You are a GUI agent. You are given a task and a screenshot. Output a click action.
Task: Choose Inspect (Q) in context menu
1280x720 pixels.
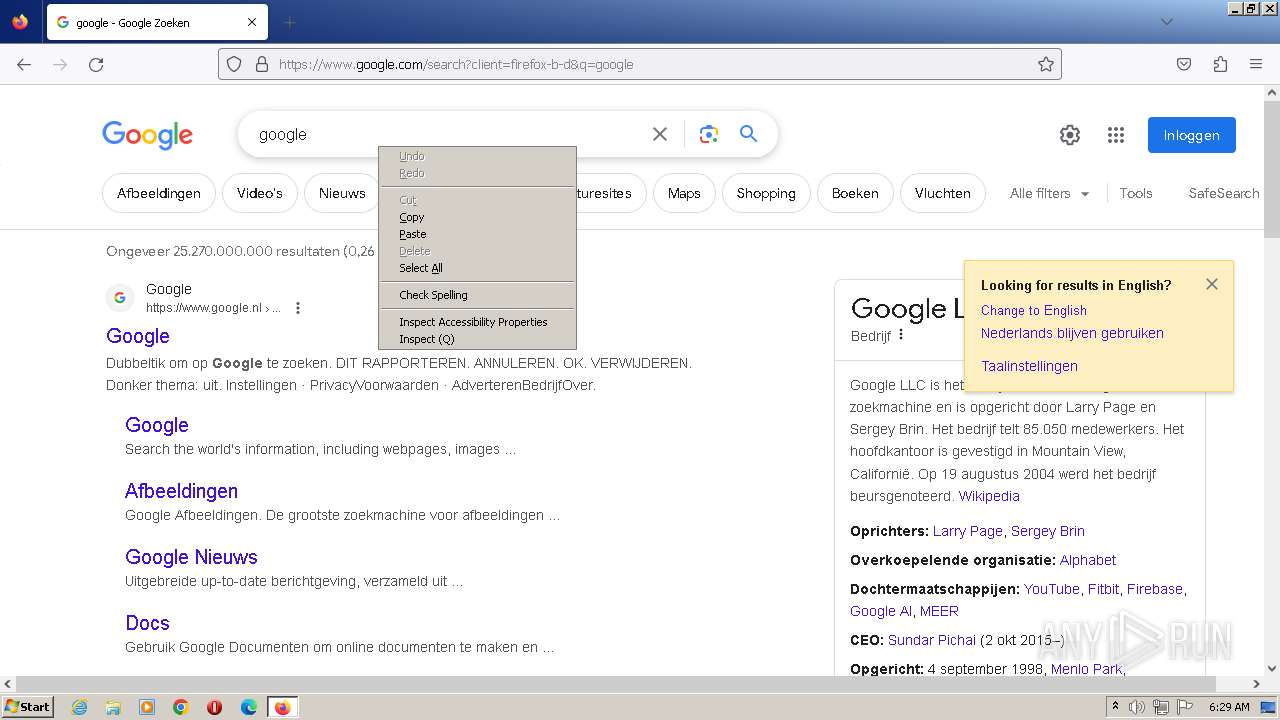point(477,339)
